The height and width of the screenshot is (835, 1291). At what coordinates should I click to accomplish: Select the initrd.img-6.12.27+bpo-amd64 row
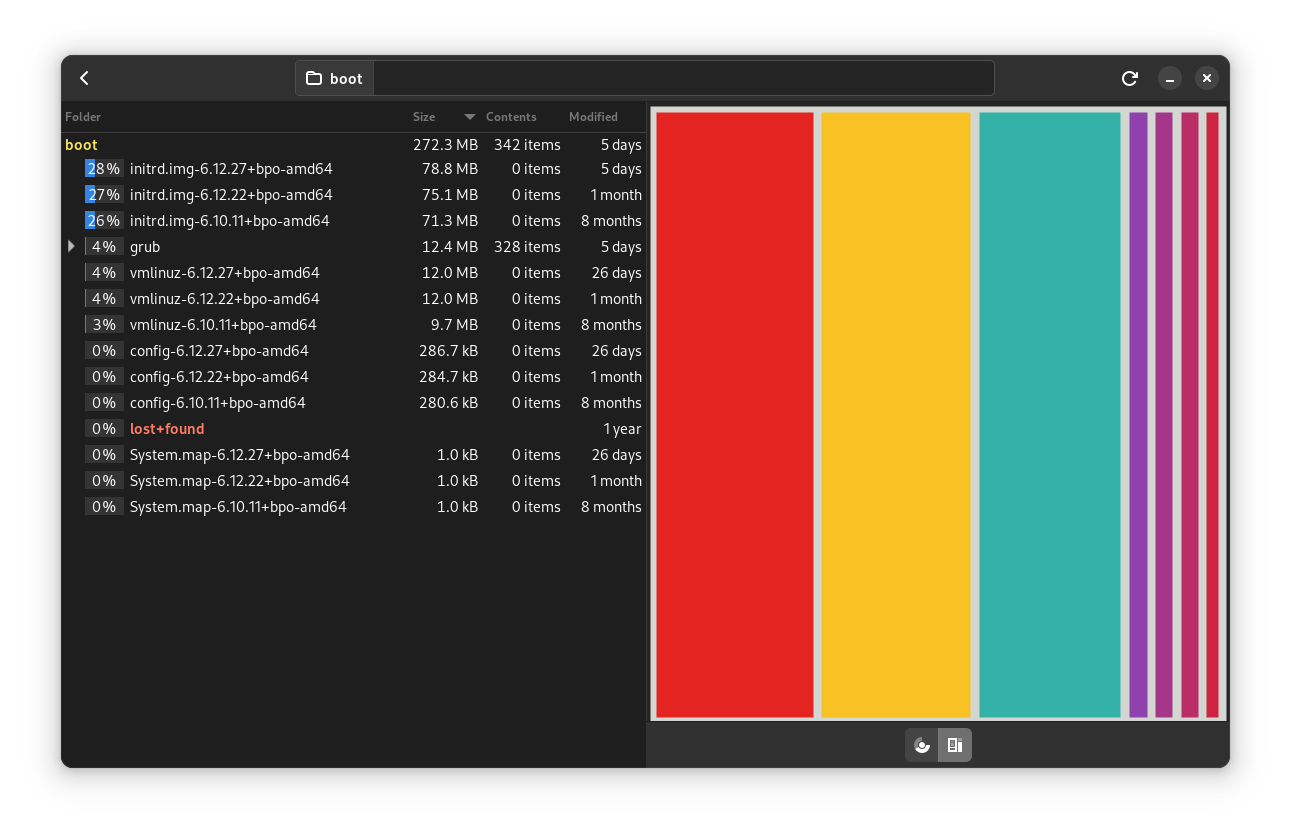[230, 168]
